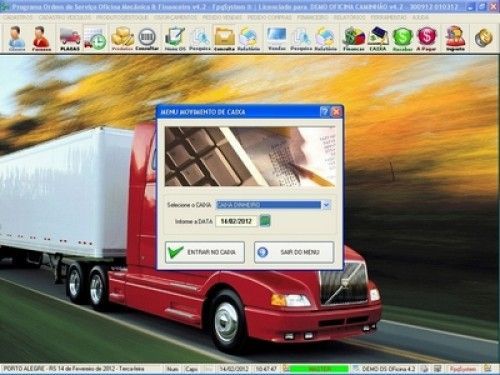Screen dimensions: 500x375
Task: Open the FERRAMENTAS menu
Action: [389, 17]
